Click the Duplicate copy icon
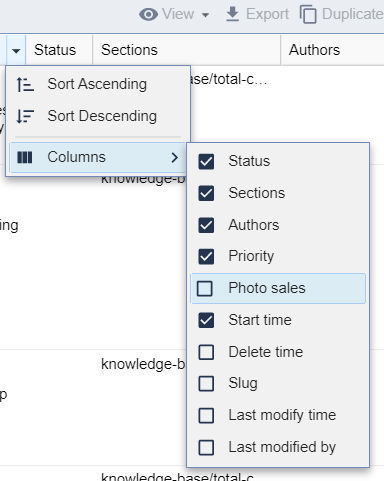The height and width of the screenshot is (481, 384). pyautogui.click(x=308, y=15)
